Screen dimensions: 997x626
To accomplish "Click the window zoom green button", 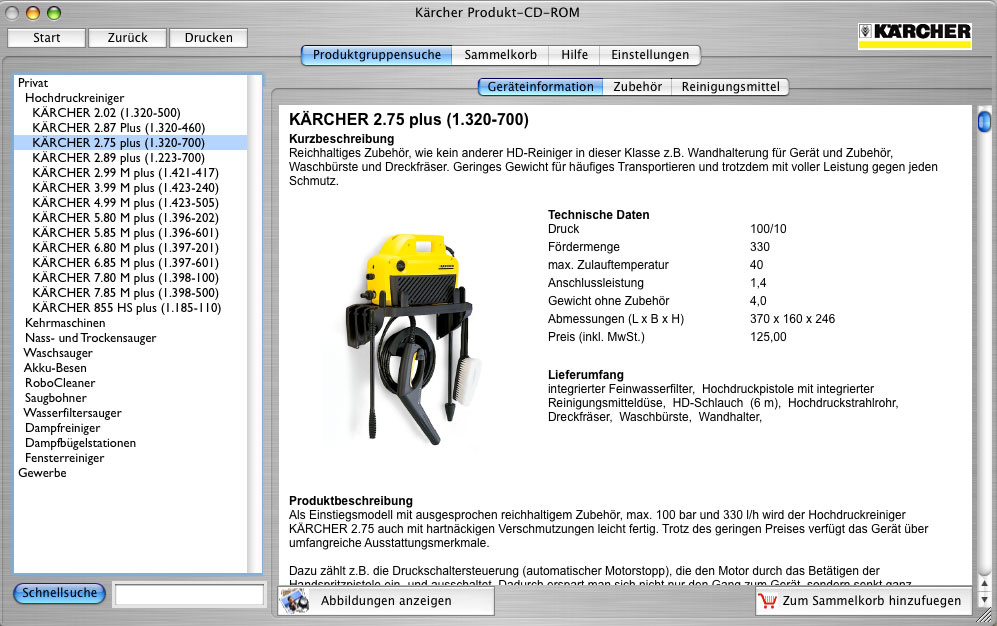I will 54,13.
